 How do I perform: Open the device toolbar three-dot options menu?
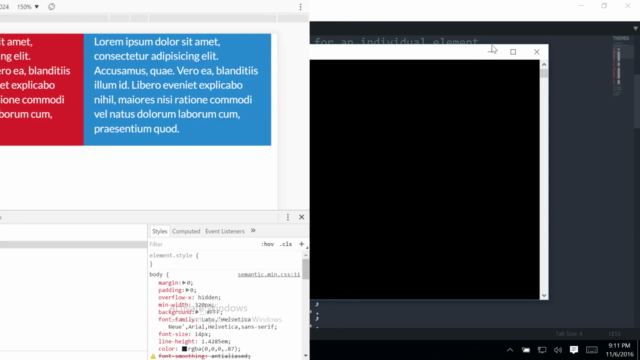(x=300, y=7)
